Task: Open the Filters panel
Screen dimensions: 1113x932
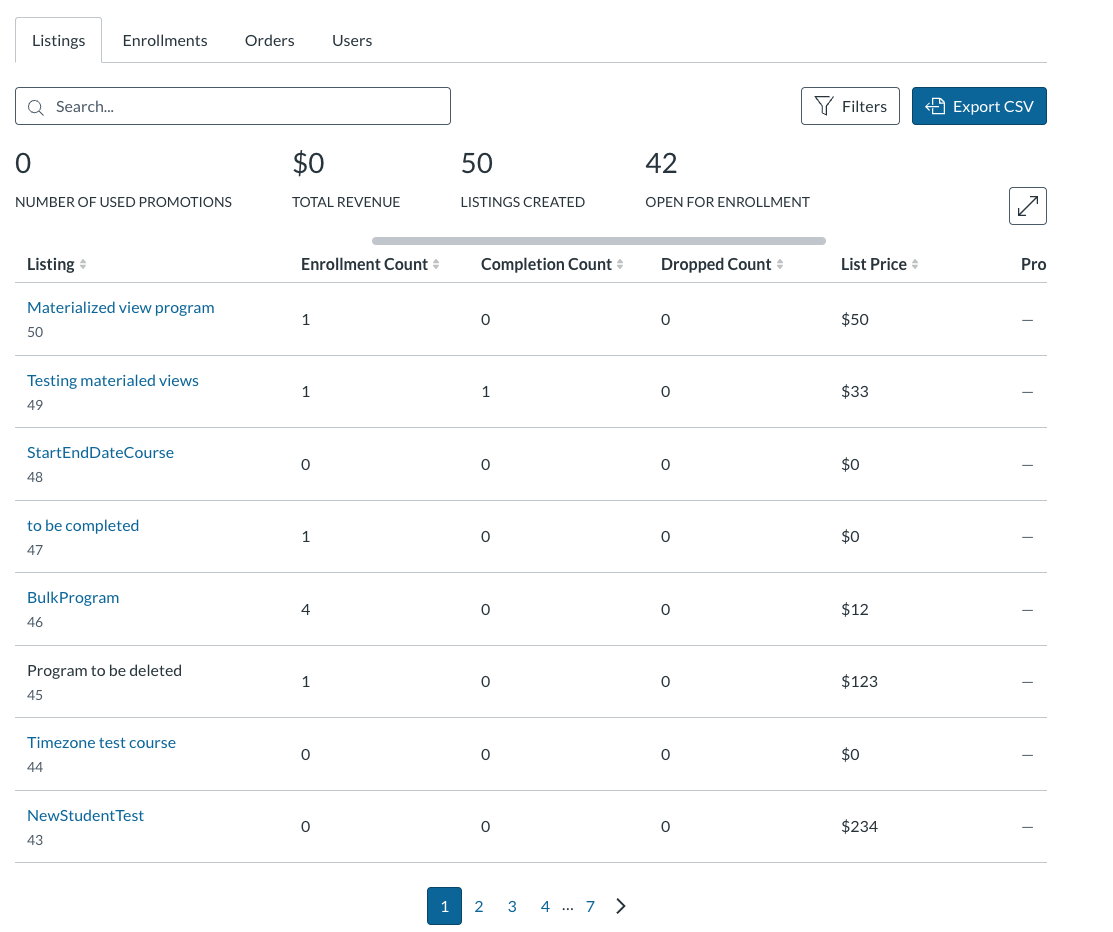Action: 850,106
